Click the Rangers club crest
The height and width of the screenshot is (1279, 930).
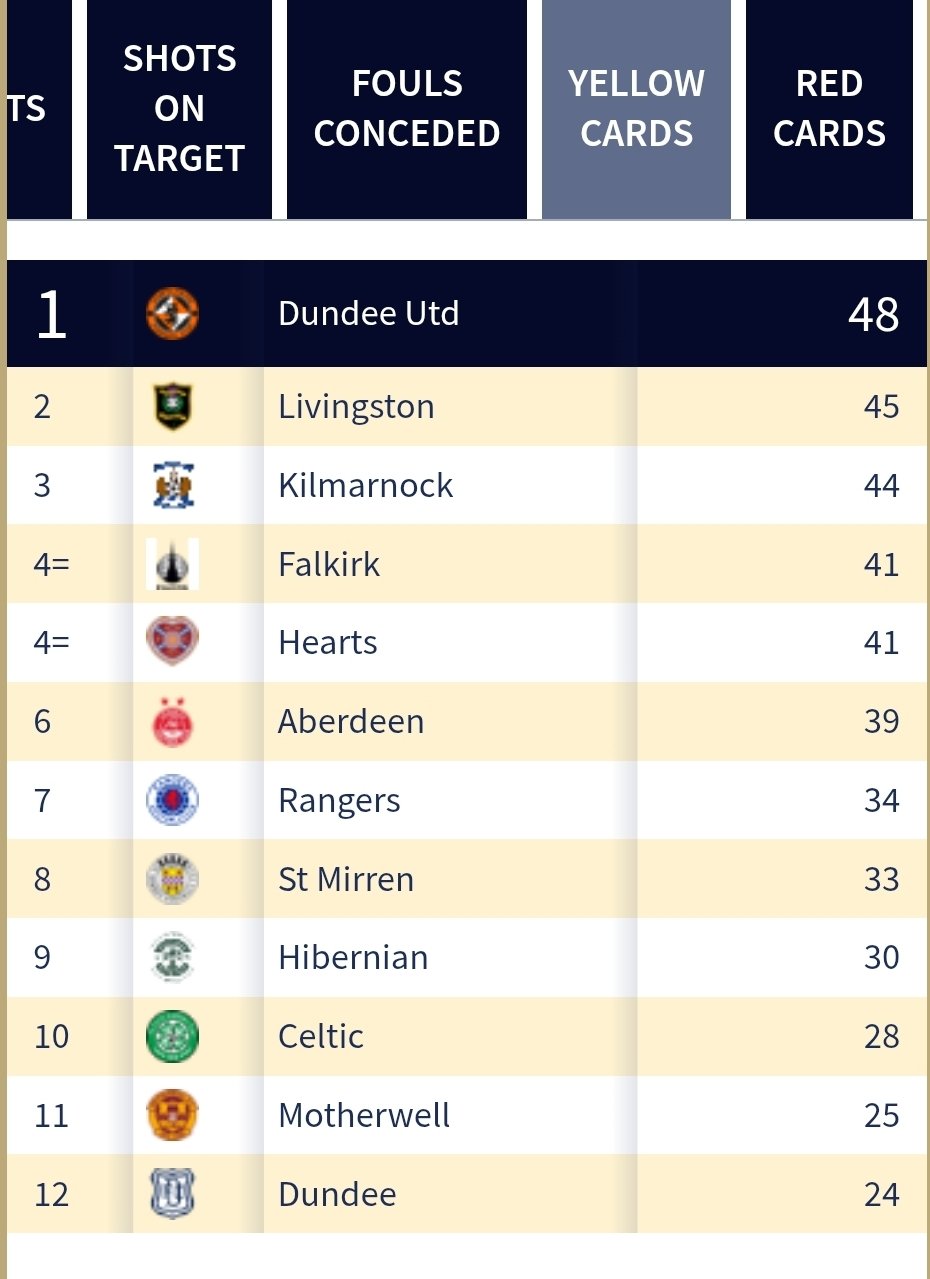pos(172,800)
